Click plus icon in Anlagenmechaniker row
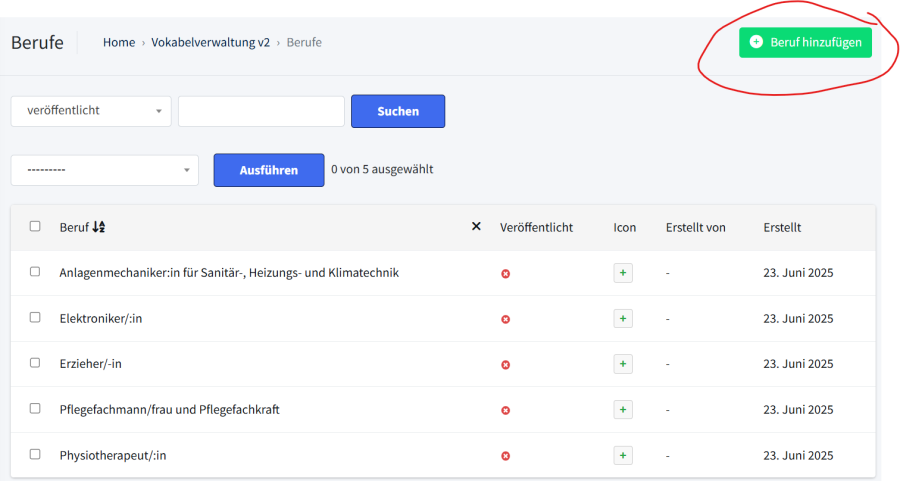 [622, 273]
